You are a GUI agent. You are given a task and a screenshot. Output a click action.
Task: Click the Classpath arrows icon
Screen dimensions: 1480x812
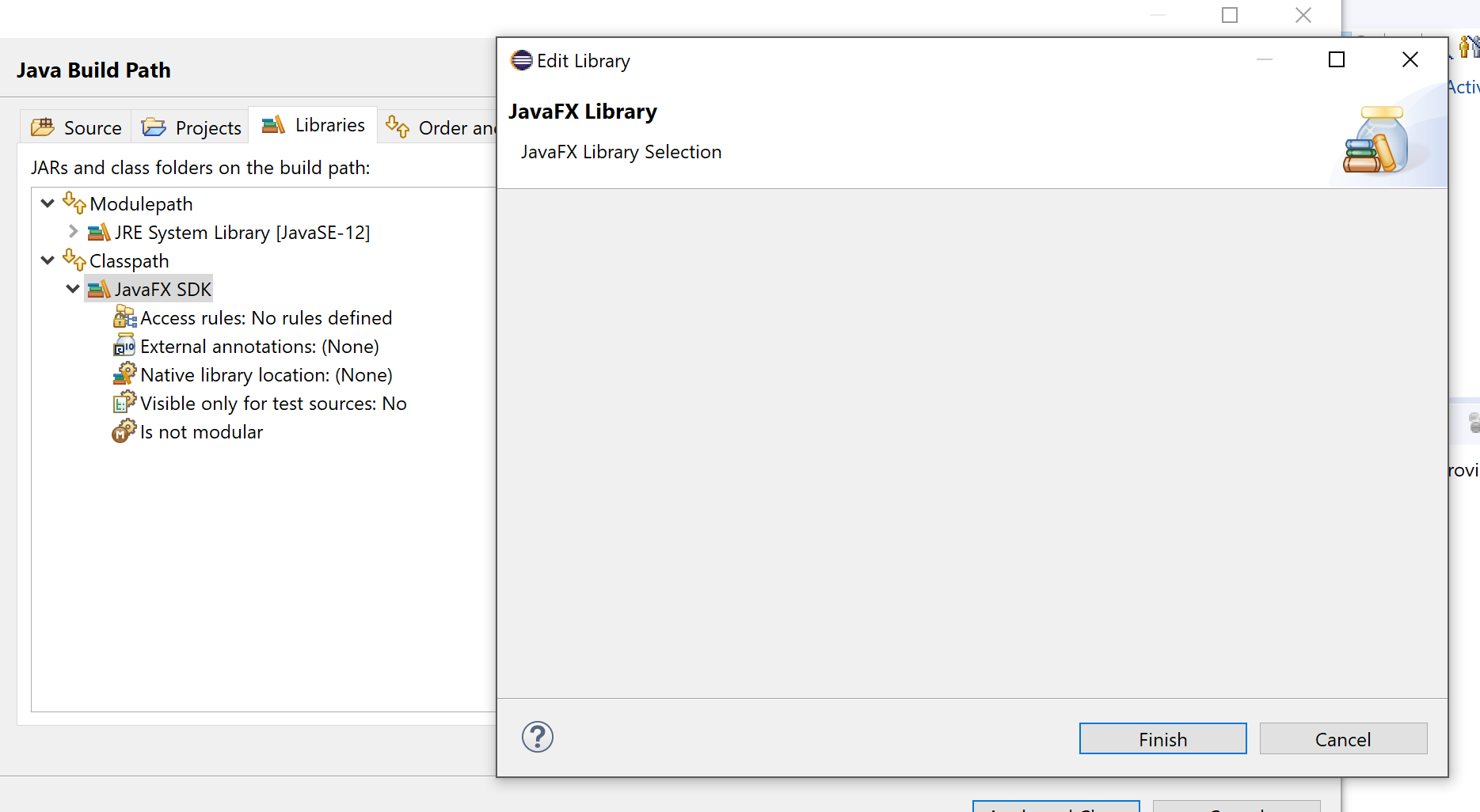[74, 260]
